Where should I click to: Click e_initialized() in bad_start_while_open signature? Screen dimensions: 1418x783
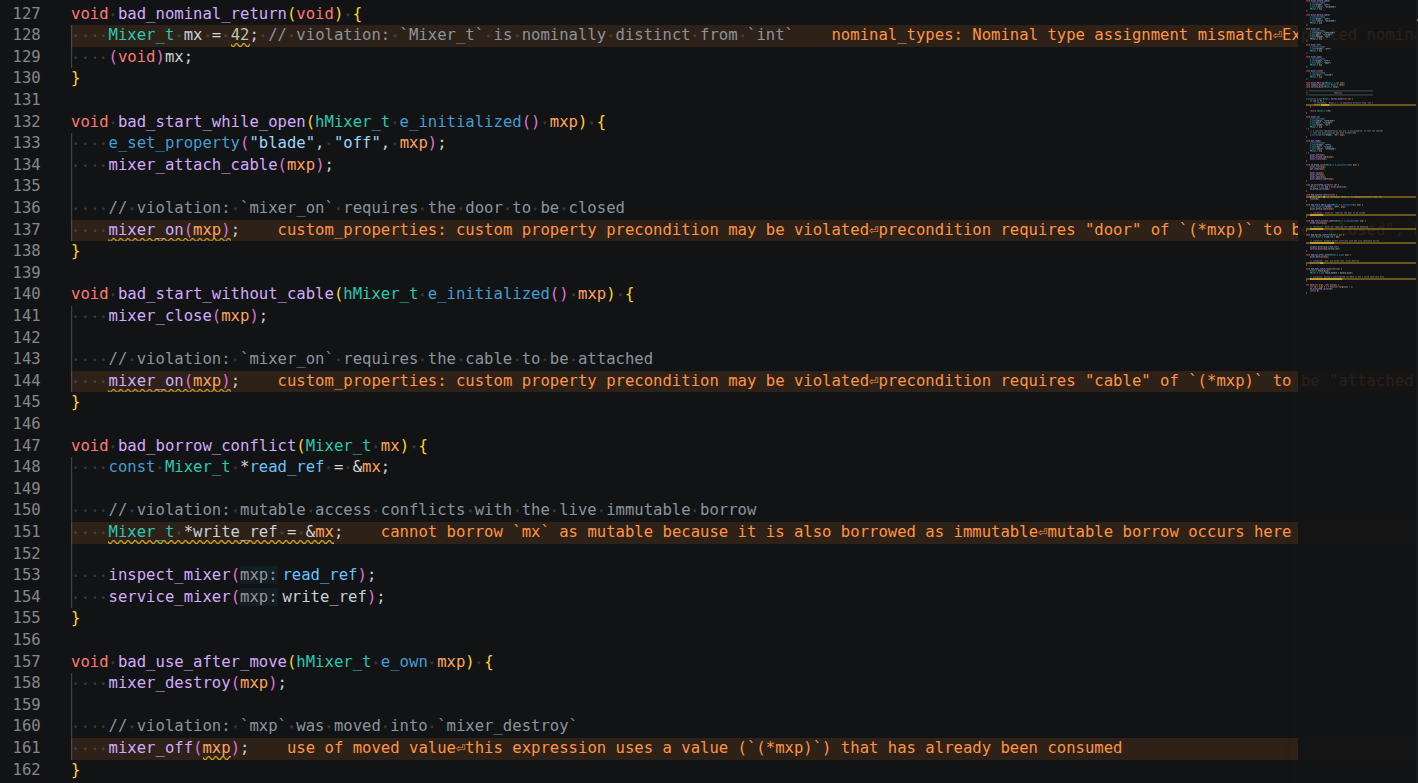(x=470, y=122)
